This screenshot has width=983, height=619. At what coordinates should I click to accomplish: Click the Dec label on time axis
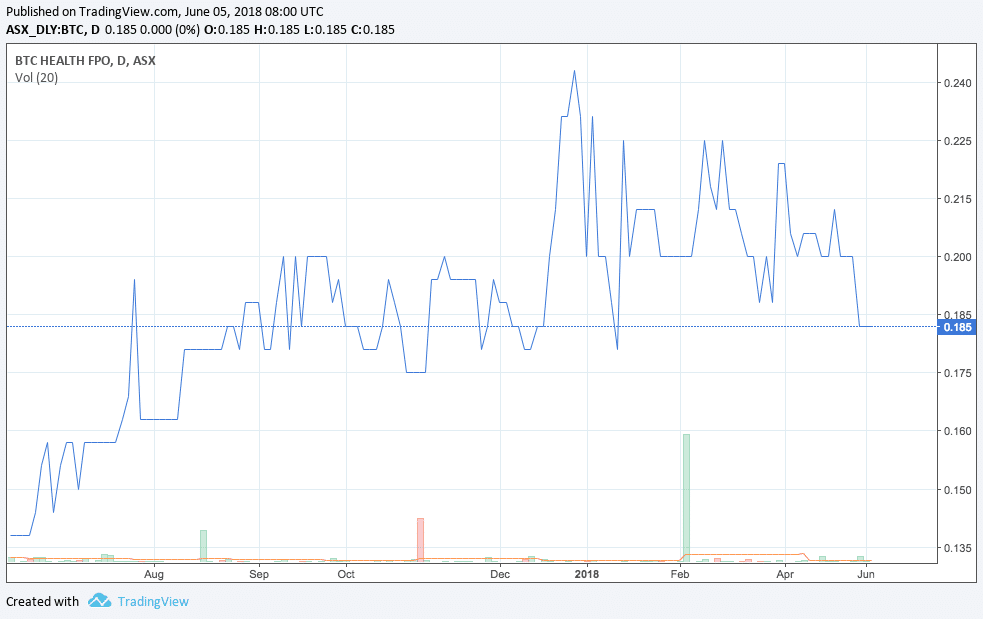click(x=500, y=574)
